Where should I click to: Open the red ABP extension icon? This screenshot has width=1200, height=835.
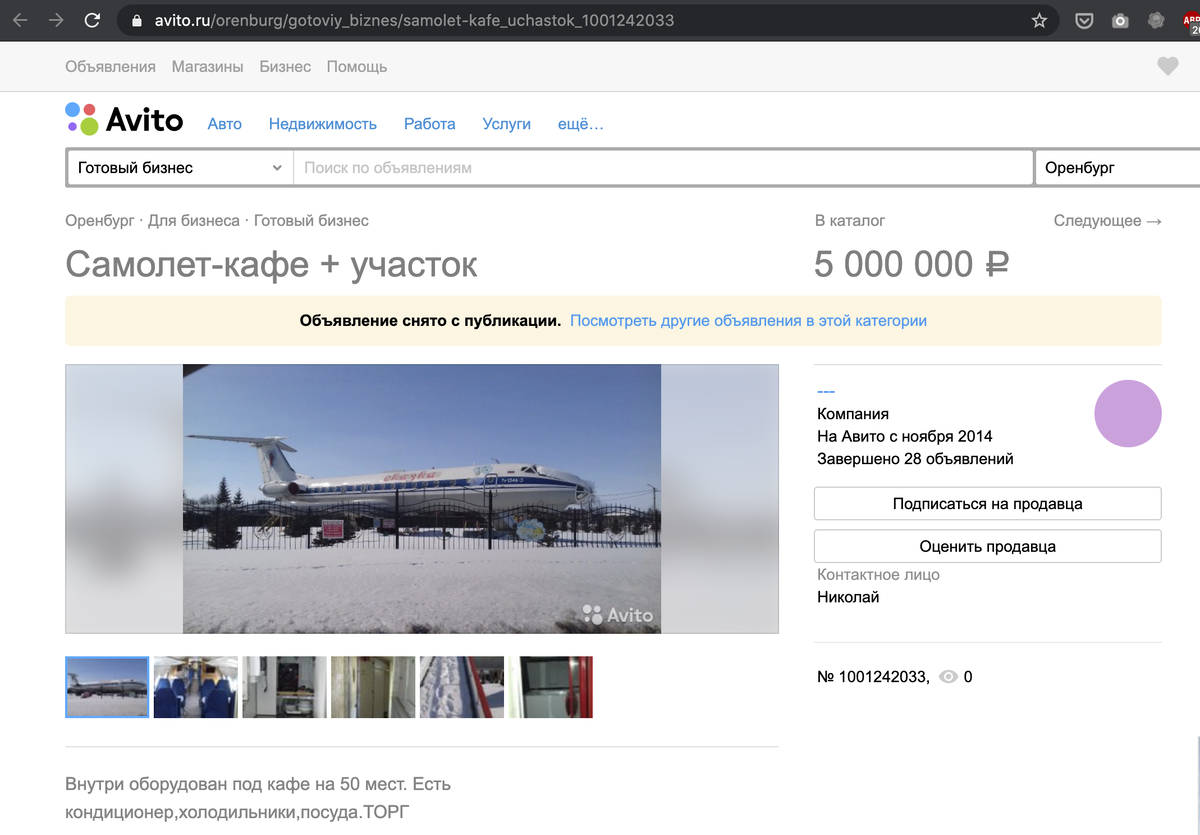pyautogui.click(x=1190, y=20)
